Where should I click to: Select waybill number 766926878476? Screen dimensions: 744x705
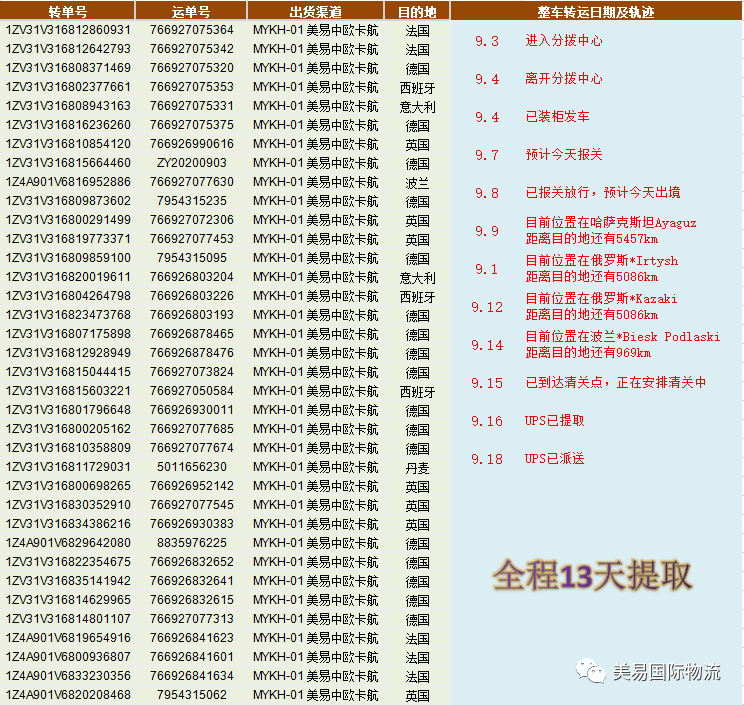(x=192, y=352)
